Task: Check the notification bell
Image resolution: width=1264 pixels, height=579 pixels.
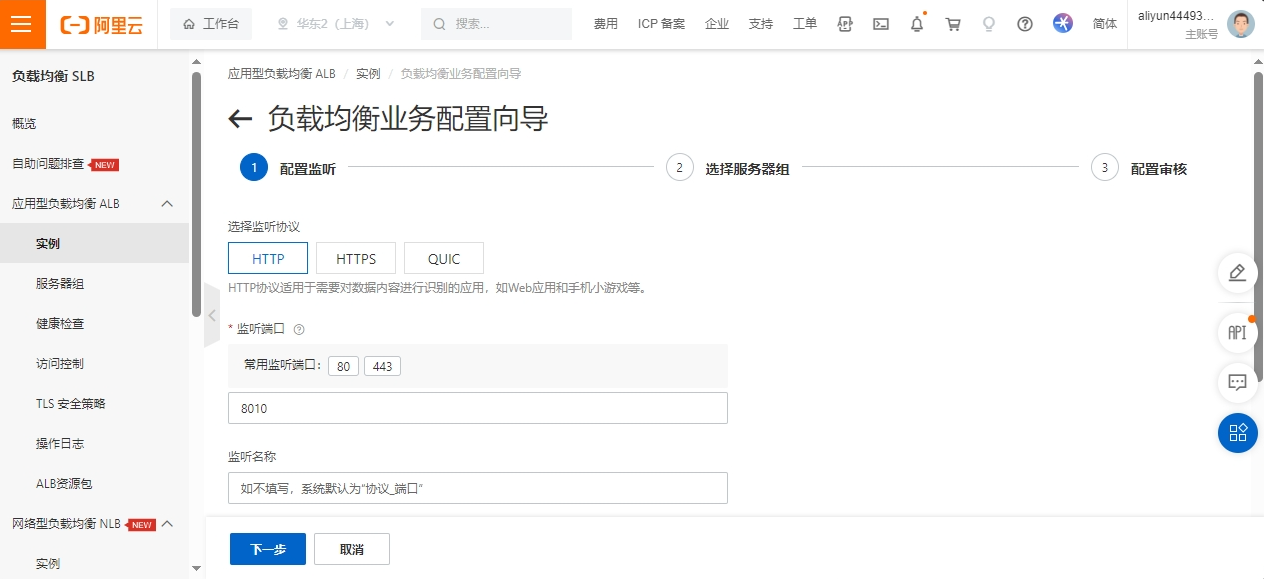Action: [x=917, y=24]
